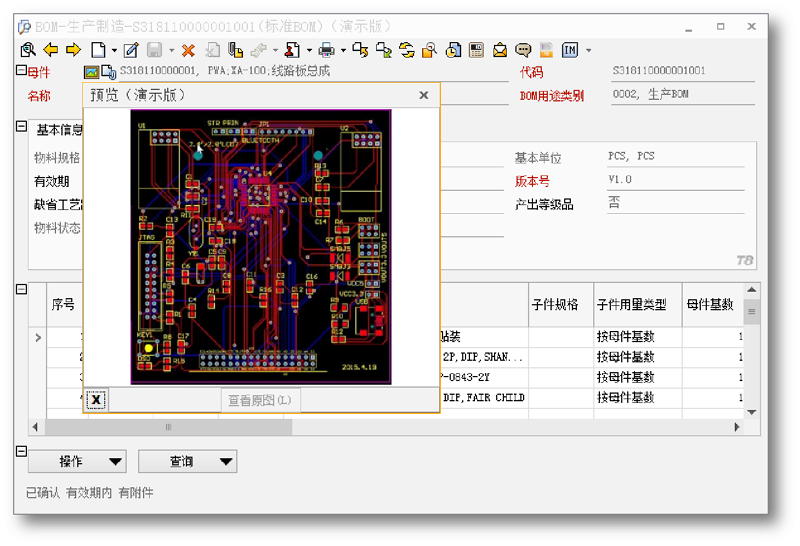800x546 pixels.
Task: Click the 2P, DIP, SHAN... cell
Action: [483, 357]
